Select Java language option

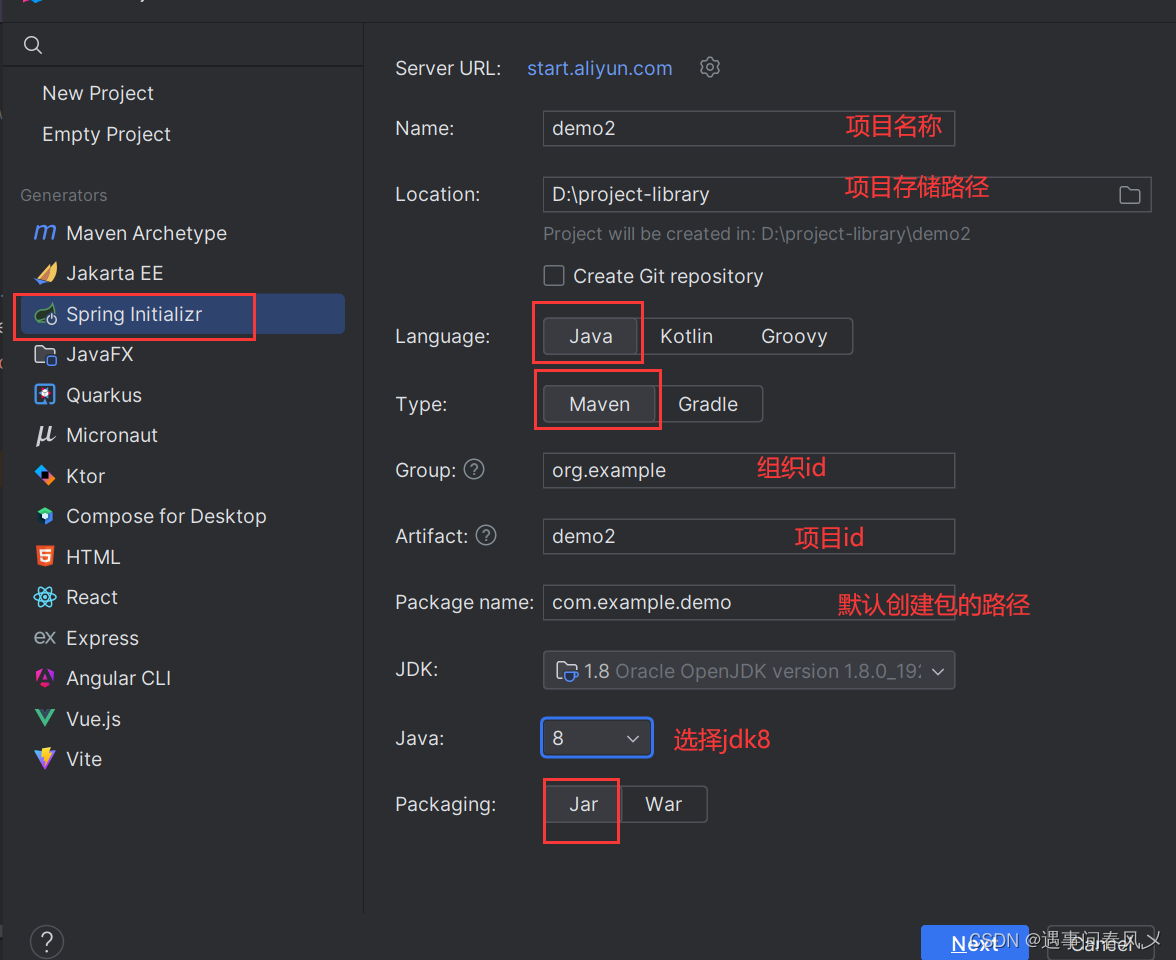click(590, 336)
